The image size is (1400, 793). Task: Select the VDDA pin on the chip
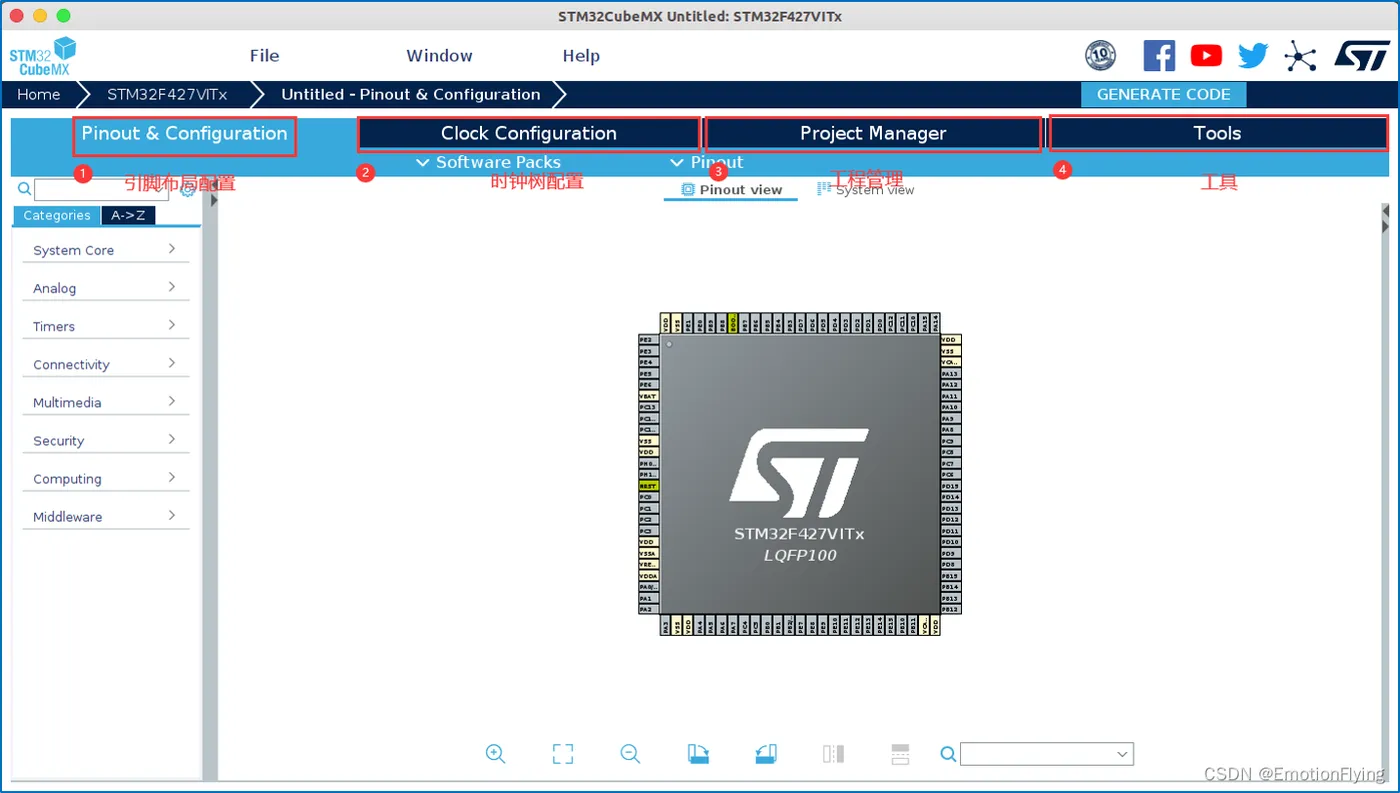[x=648, y=576]
